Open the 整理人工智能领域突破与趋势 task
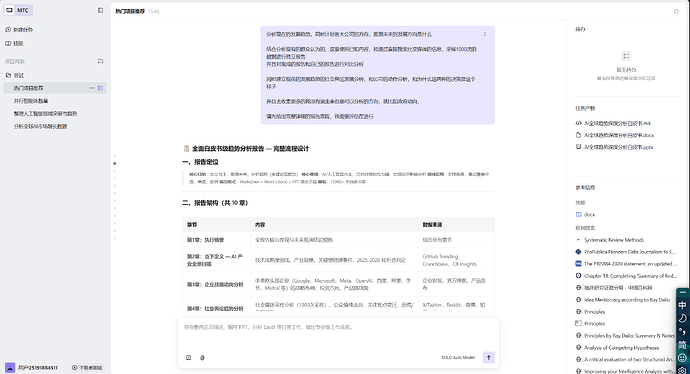The width and height of the screenshot is (690, 374). click(x=45, y=114)
